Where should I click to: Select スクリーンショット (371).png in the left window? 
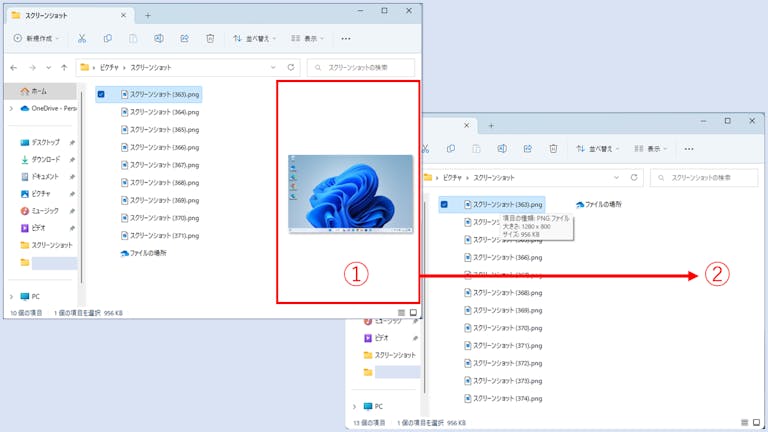160,236
